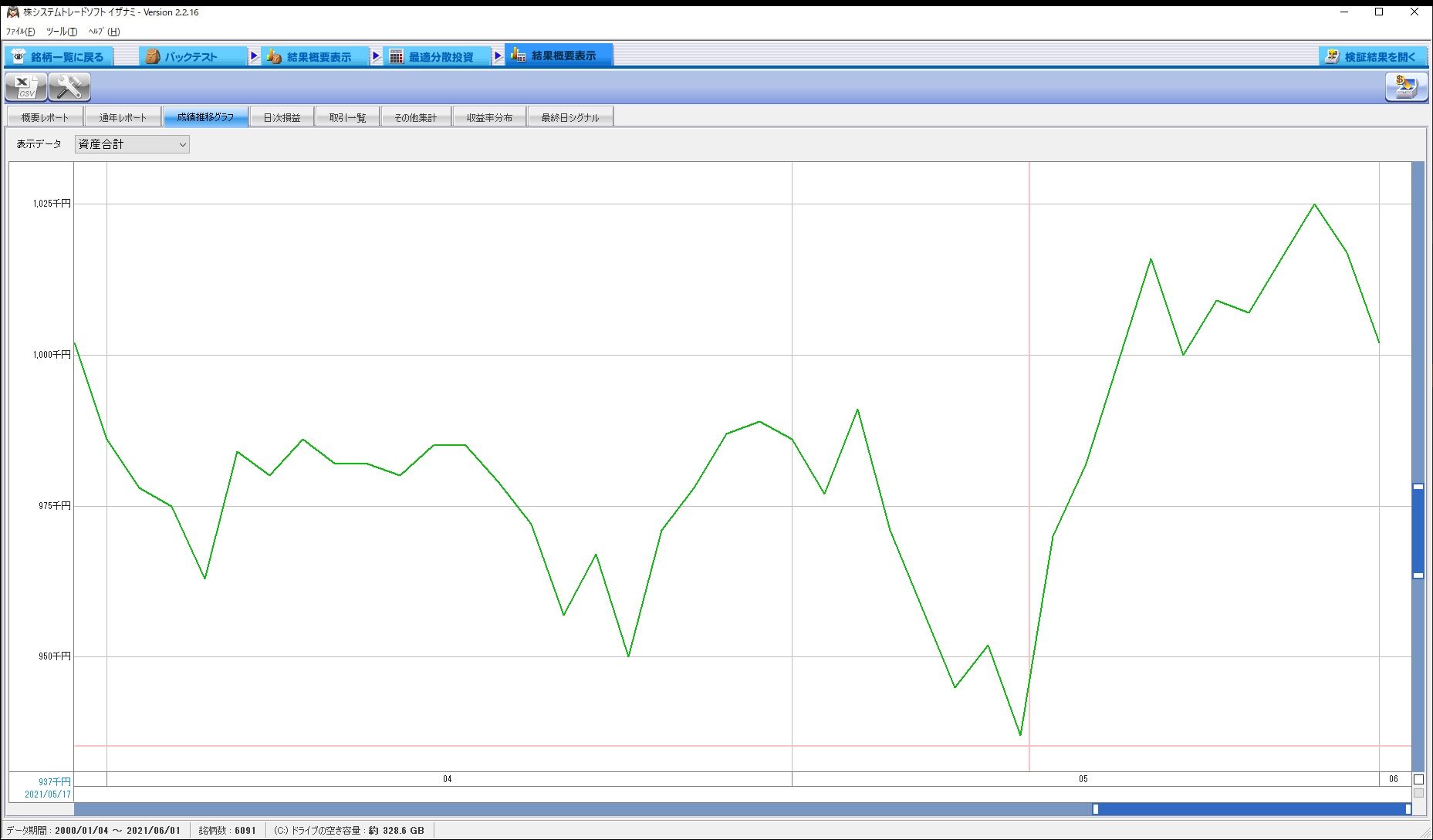Viewport: 1433px width, 840px height.
Task: Open the ツール menu
Action: point(62,32)
